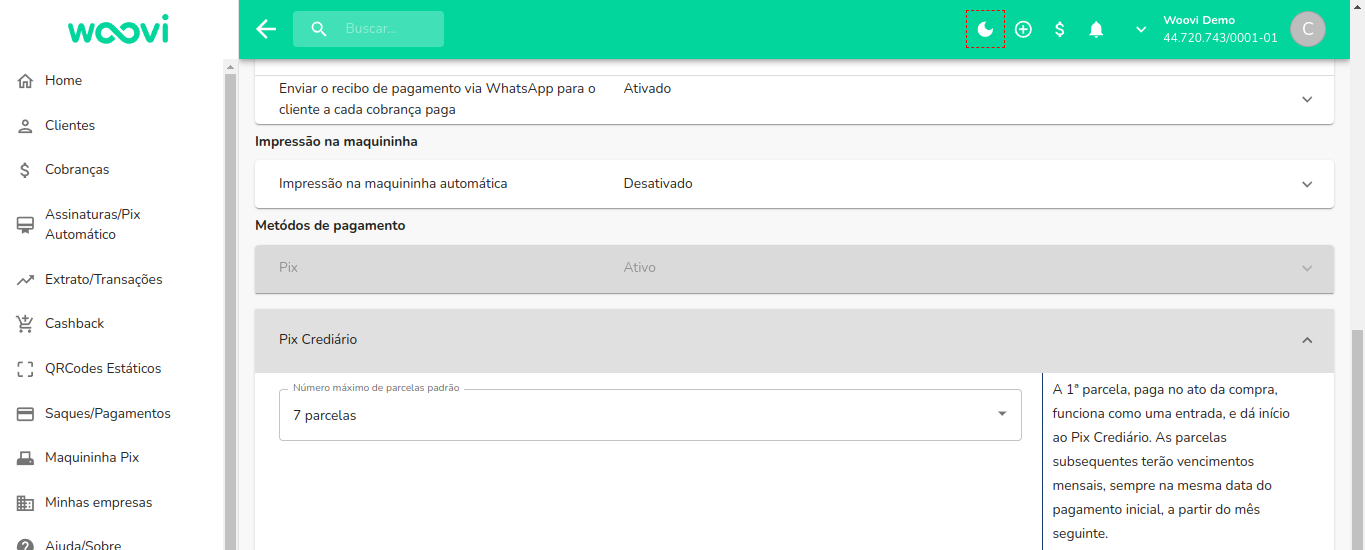
Task: Click the Woovi logo
Action: pyautogui.click(x=118, y=30)
